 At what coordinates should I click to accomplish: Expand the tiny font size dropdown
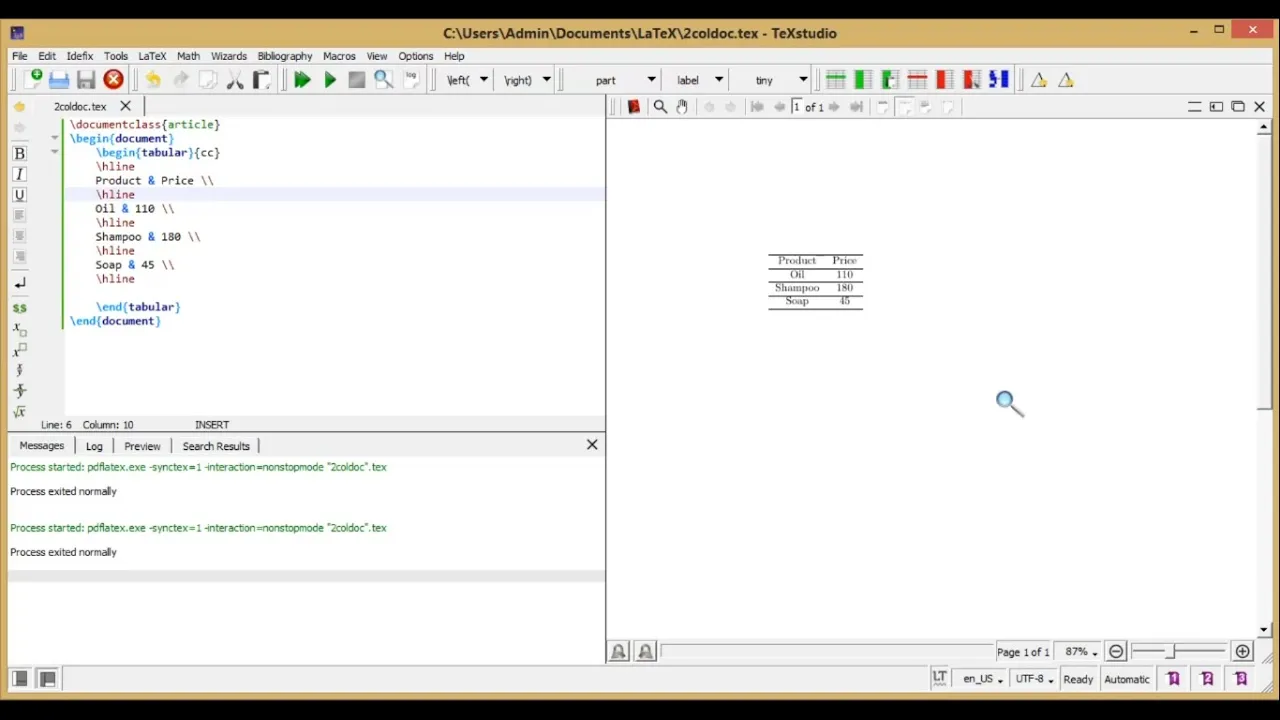click(x=803, y=80)
